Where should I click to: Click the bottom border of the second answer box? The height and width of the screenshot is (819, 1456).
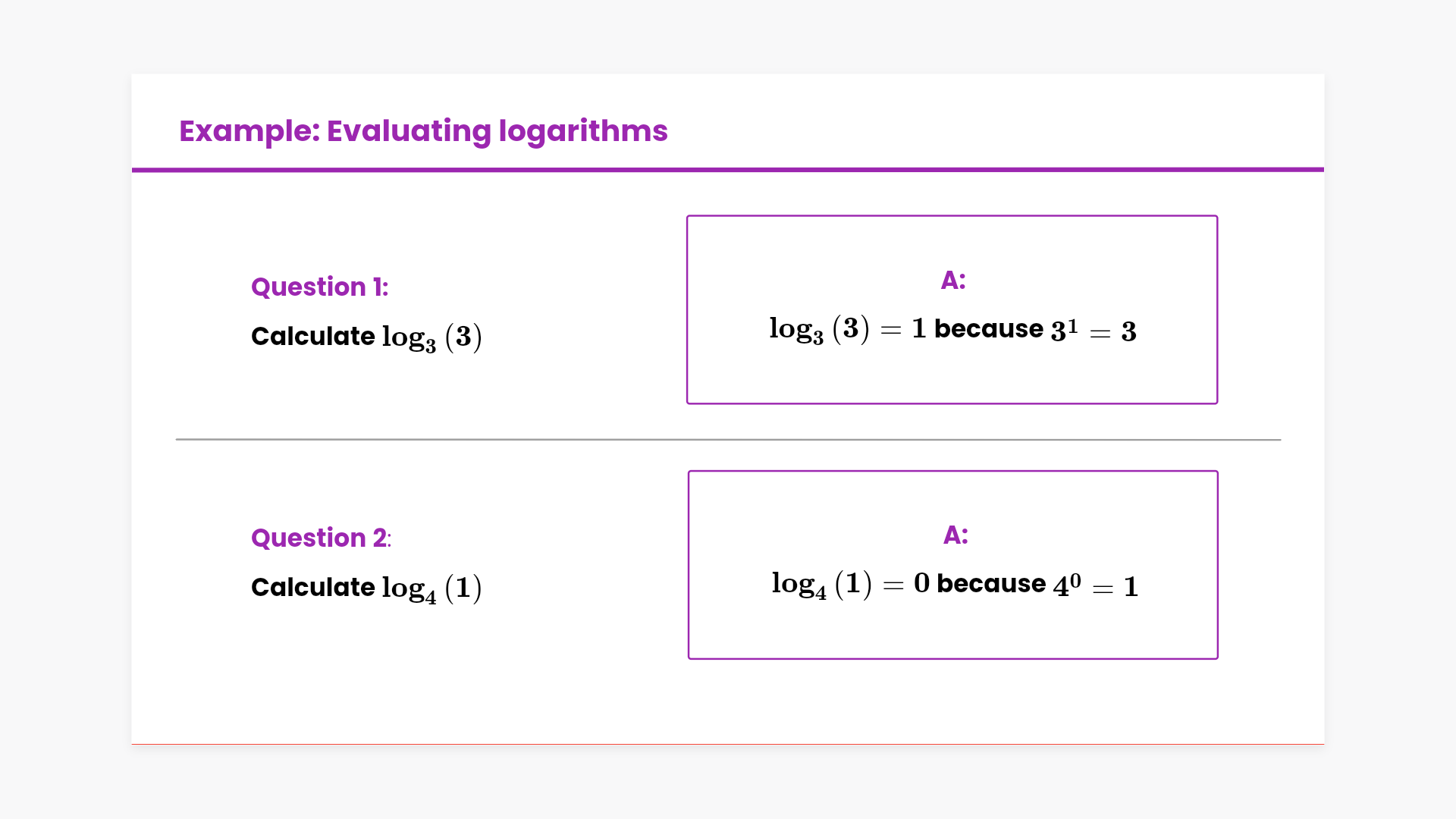pos(952,658)
